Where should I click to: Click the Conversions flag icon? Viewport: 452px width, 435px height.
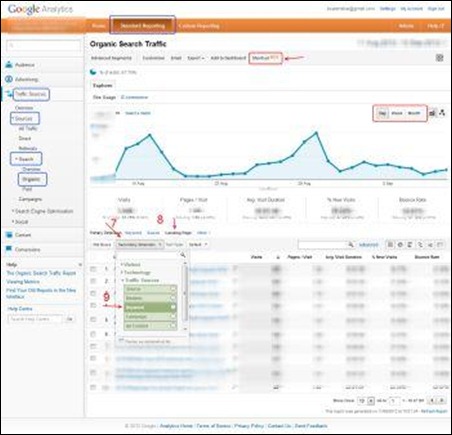coord(9,249)
